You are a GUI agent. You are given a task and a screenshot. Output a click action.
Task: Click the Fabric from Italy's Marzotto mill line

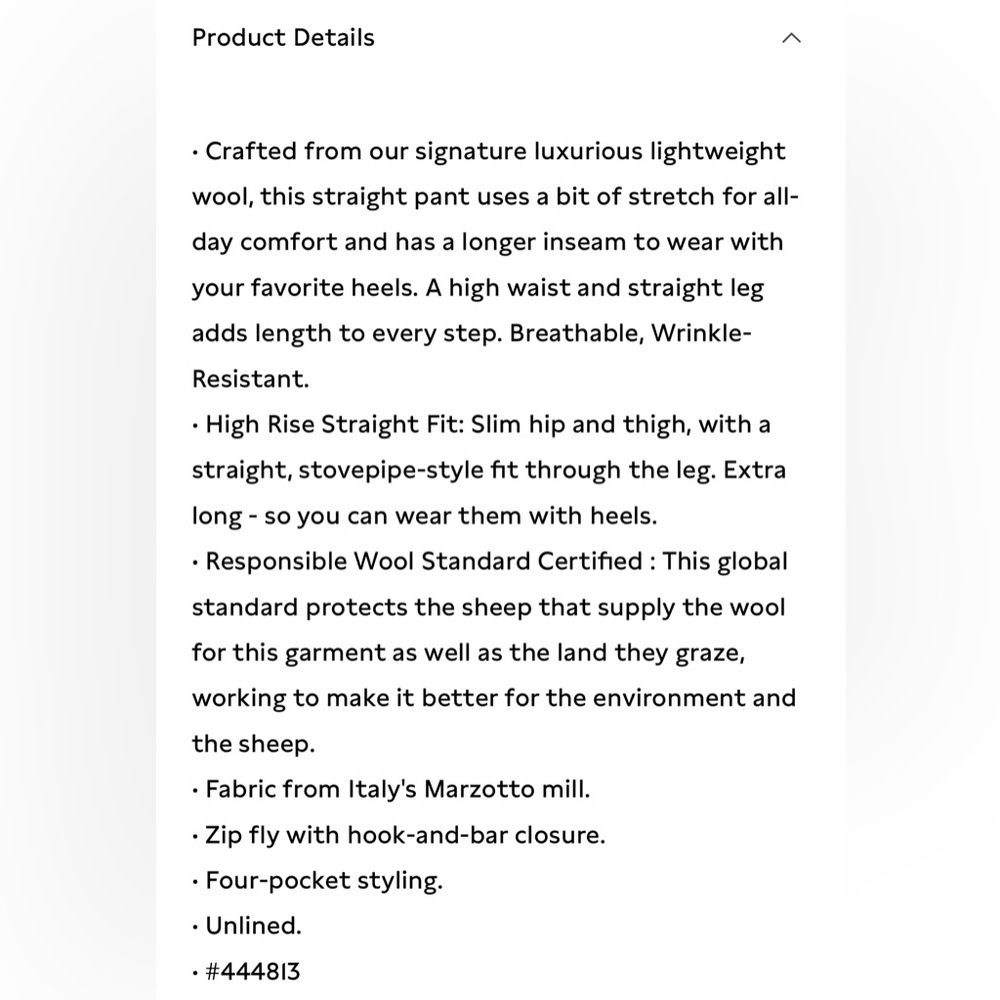[397, 789]
